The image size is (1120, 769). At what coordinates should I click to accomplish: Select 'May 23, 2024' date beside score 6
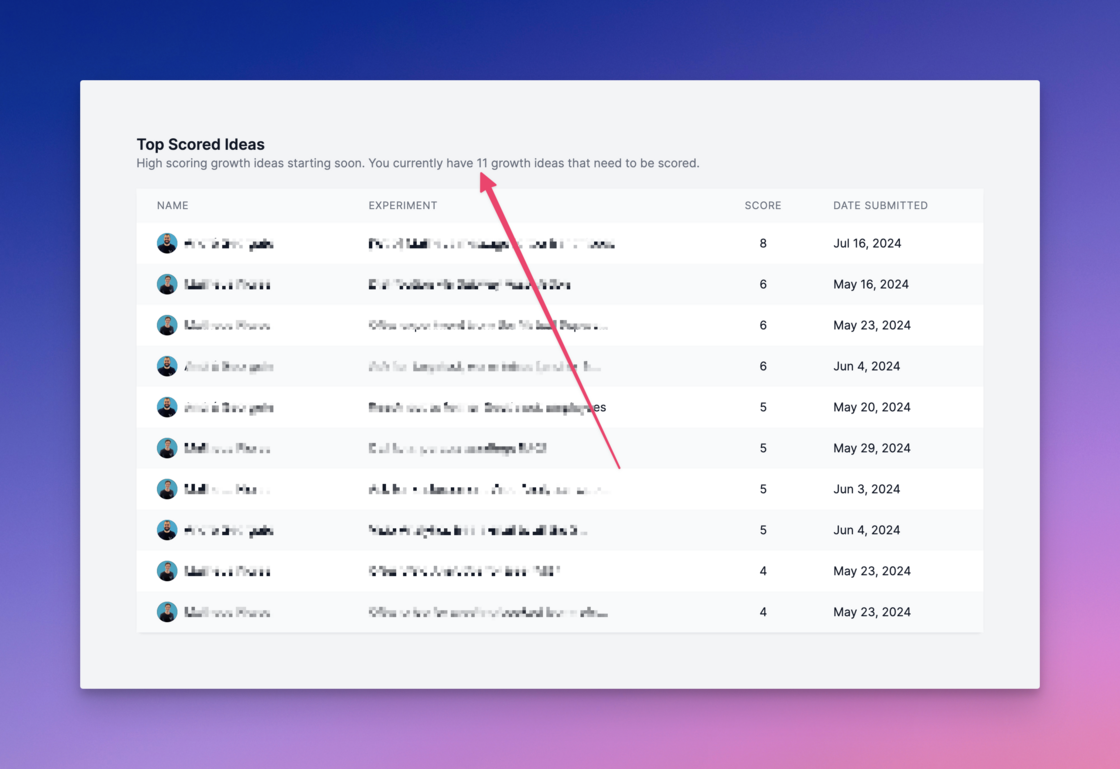click(871, 326)
